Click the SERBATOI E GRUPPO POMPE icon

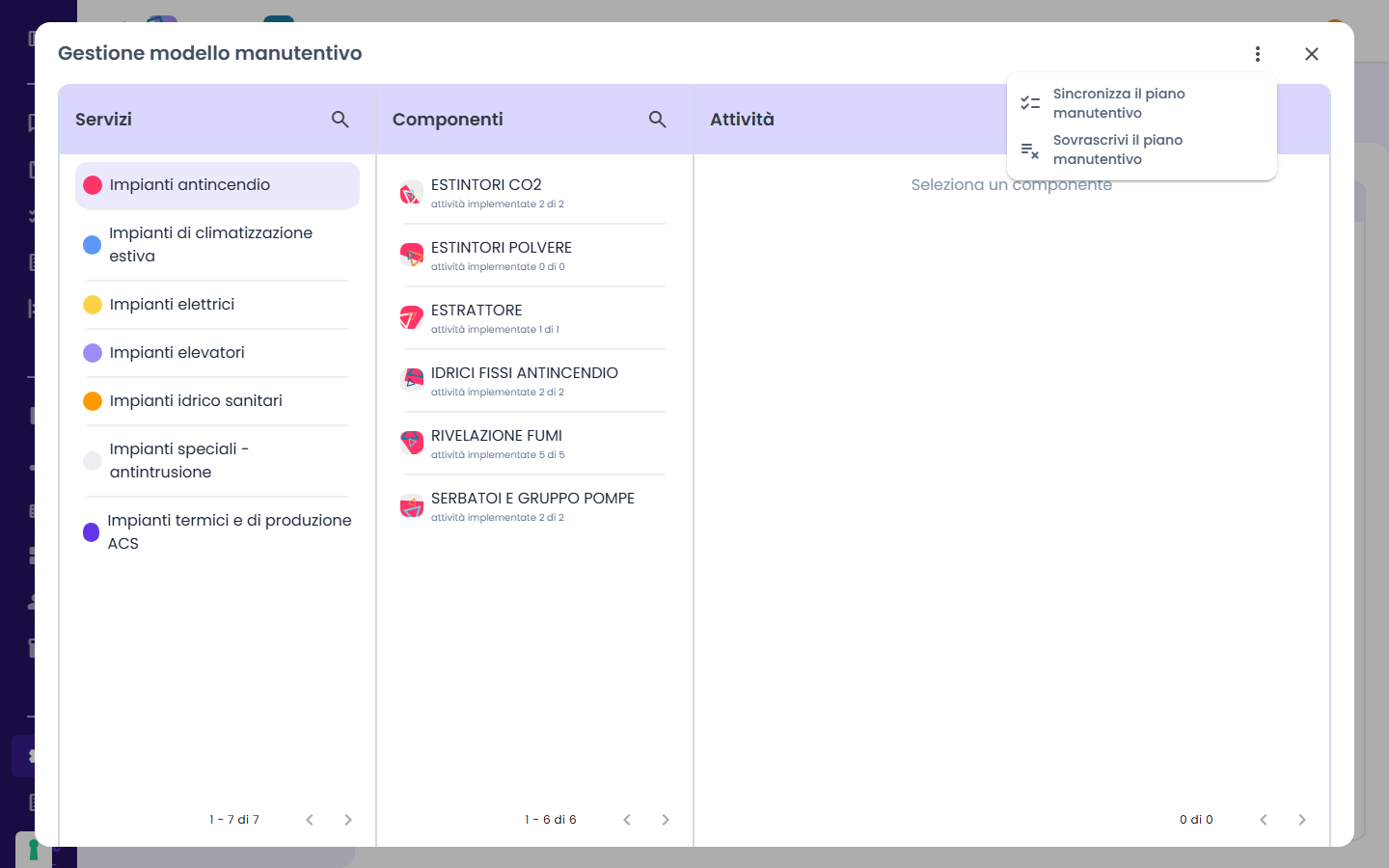click(x=412, y=506)
